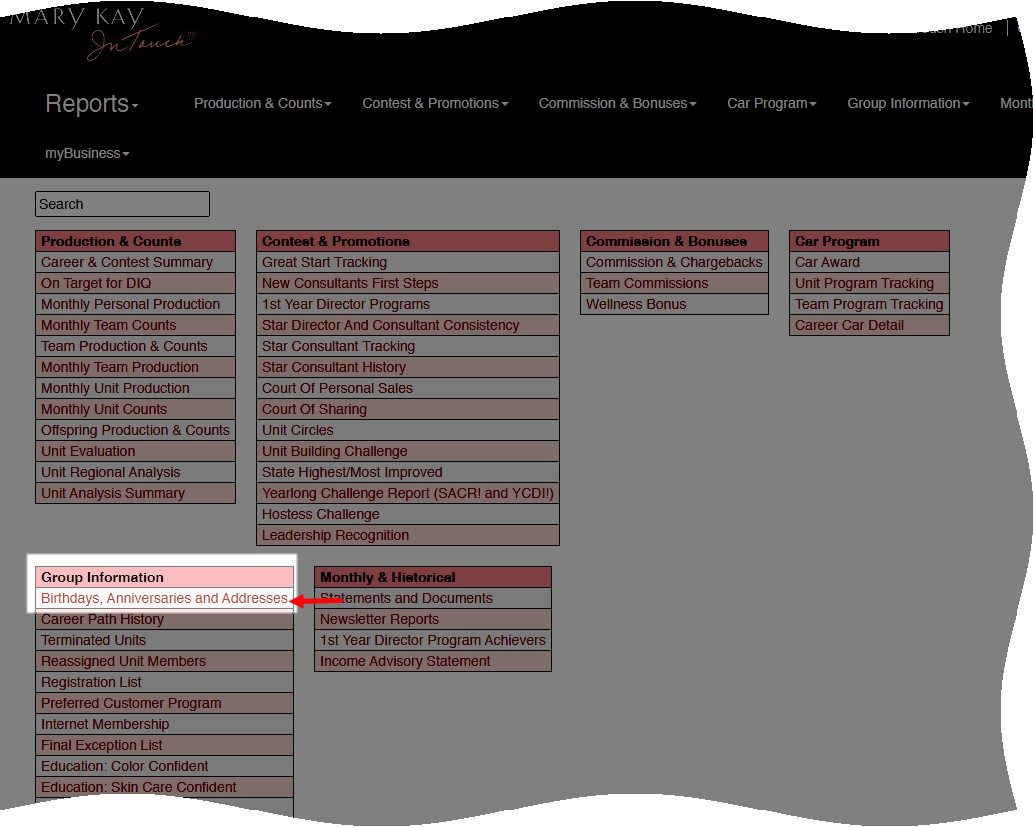
Task: View Star Consultant Tracking report
Action: pos(408,347)
